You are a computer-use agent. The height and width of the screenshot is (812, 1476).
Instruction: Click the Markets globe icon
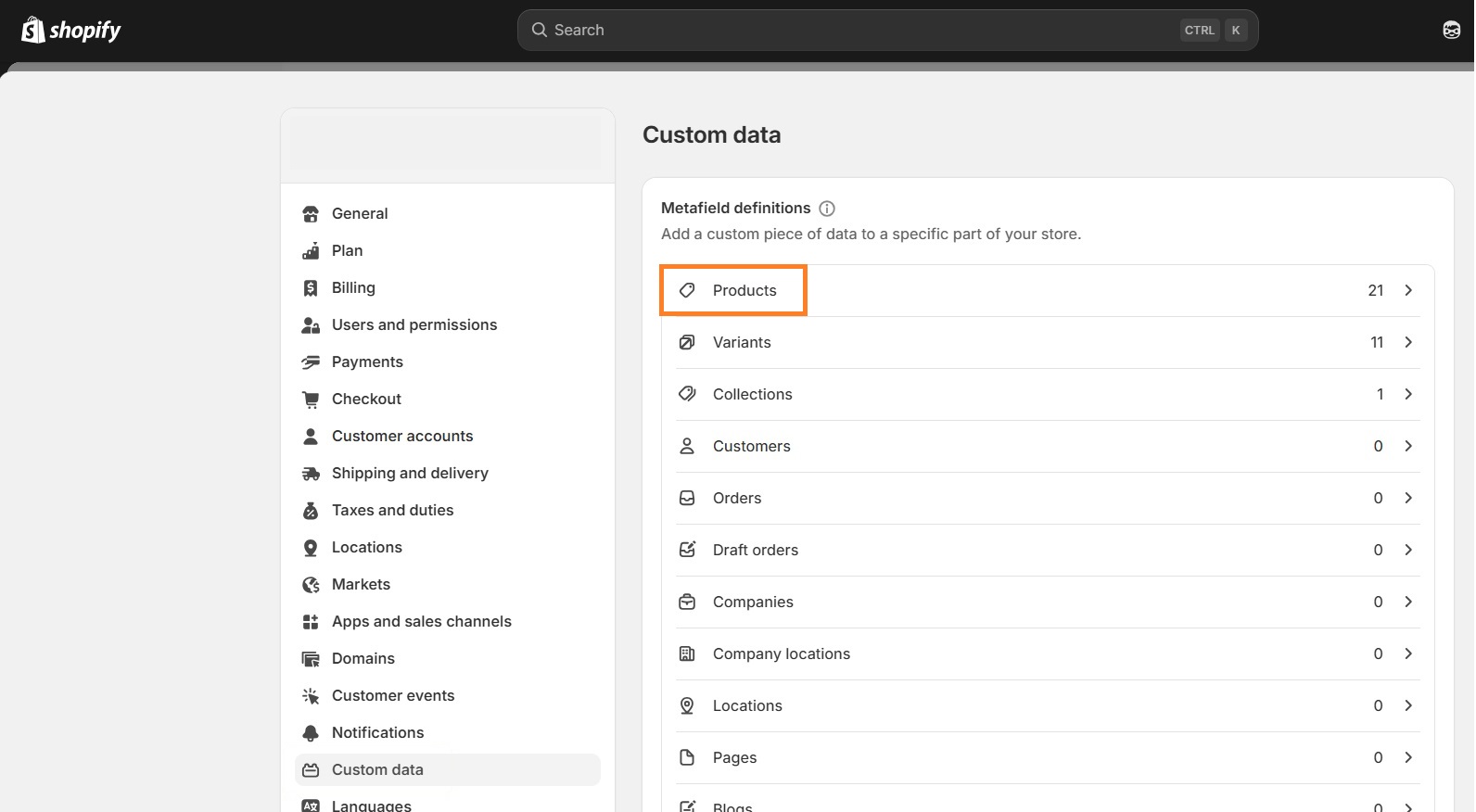pos(311,585)
